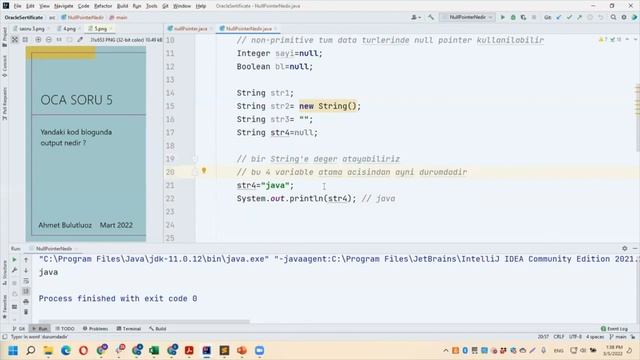Viewport: 640px width, 360px height.
Task: Click the Git update project arrow icon
Action: coord(558,17)
